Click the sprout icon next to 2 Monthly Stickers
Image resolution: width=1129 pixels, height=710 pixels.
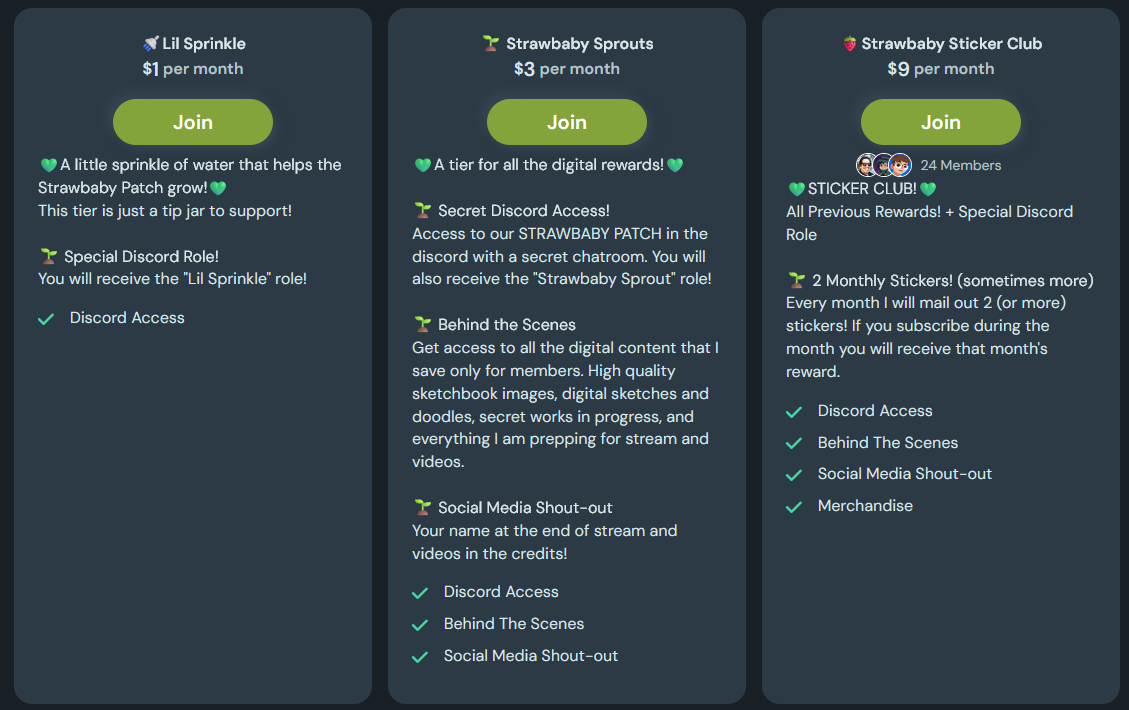(795, 279)
